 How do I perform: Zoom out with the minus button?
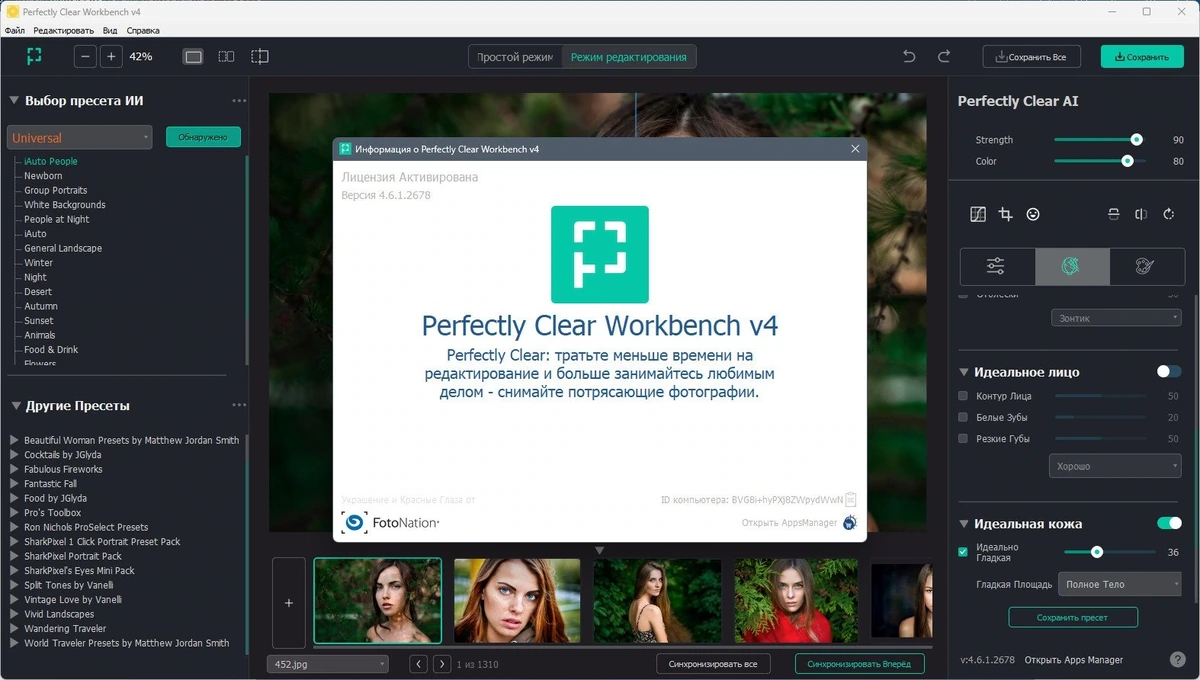coord(86,57)
